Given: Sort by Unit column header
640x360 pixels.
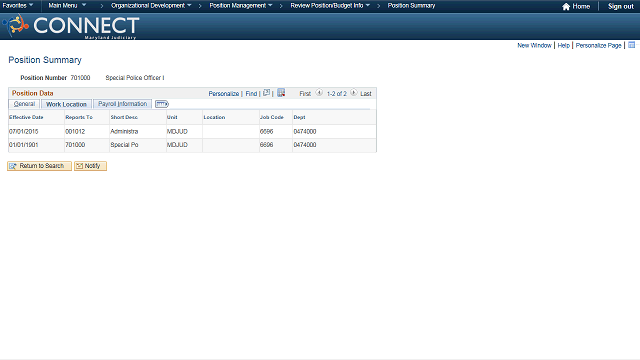Looking at the screenshot, I should (172, 117).
